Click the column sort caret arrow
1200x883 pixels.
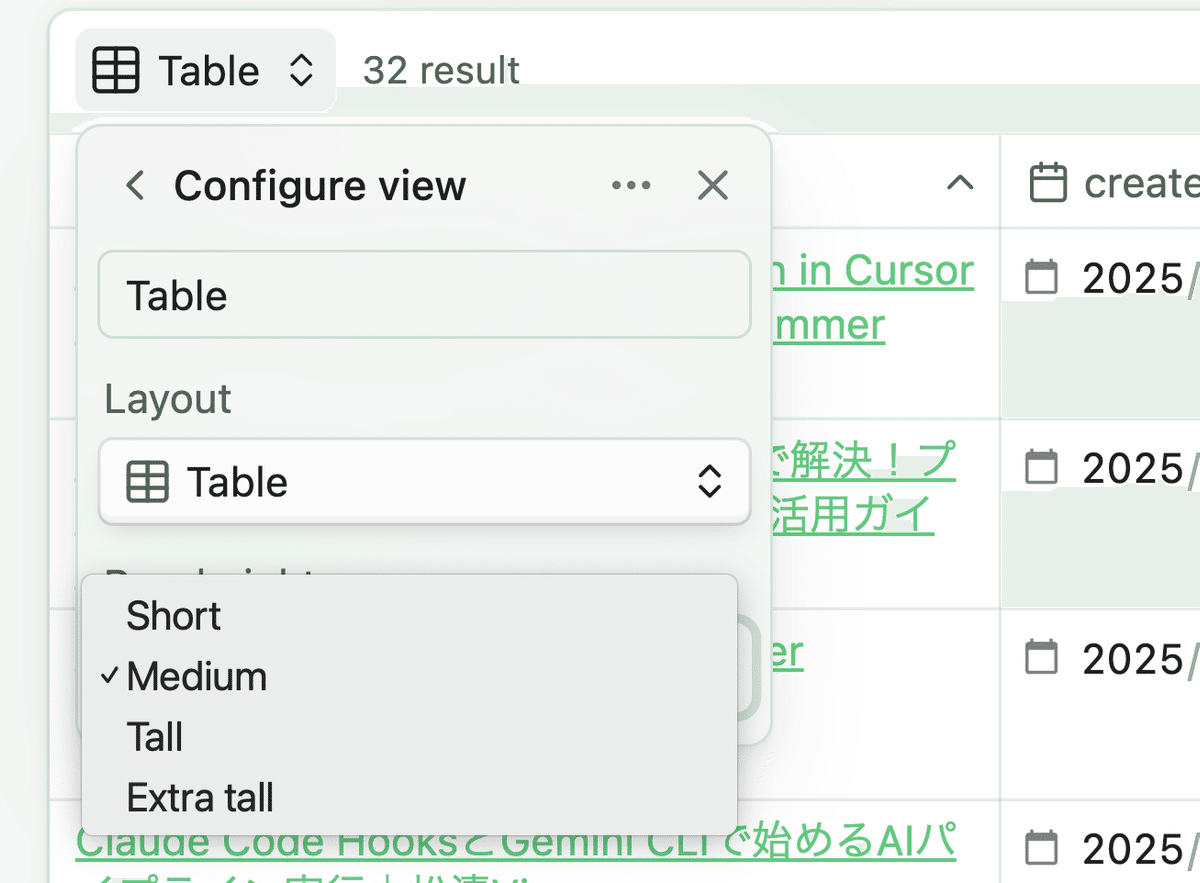click(x=959, y=183)
